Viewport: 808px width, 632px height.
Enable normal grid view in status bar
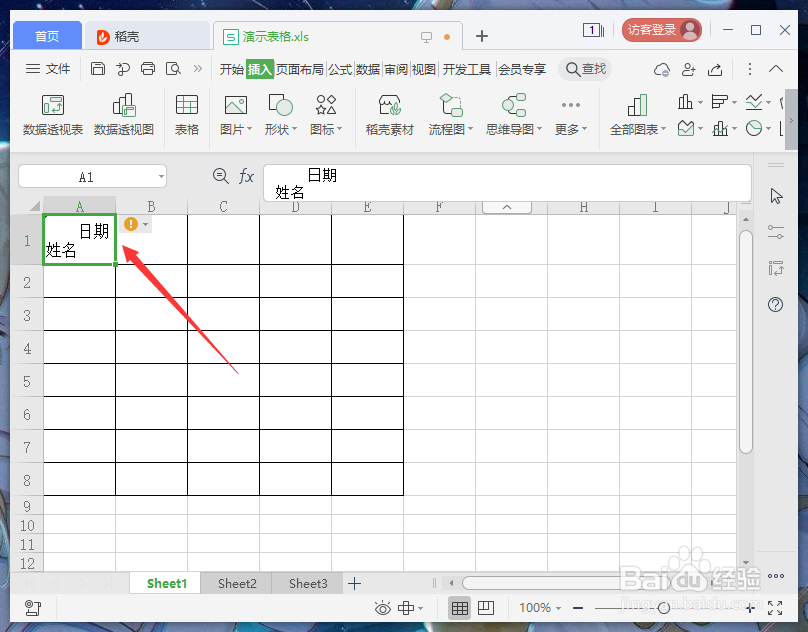pyautogui.click(x=459, y=607)
